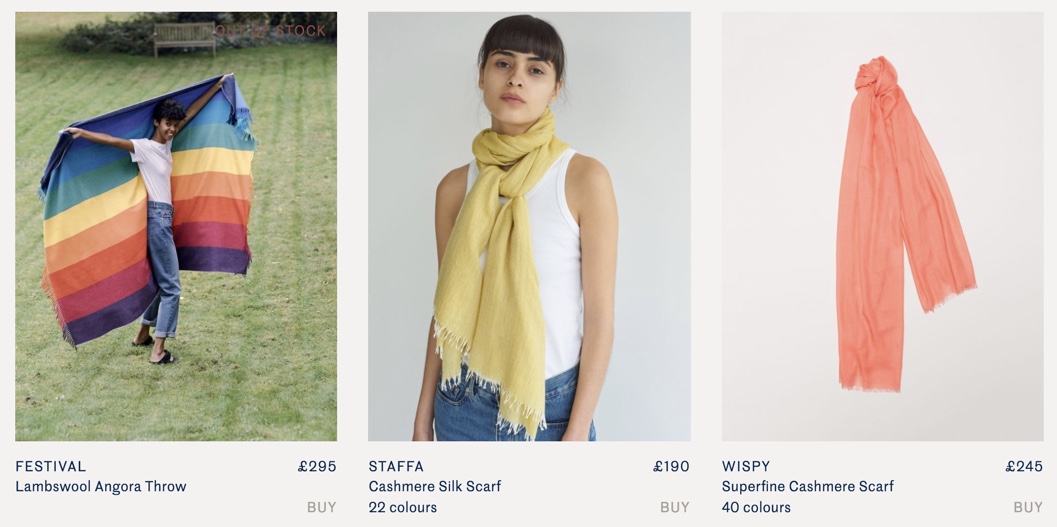
Task: View the 40 colours for Wispy
Action: (756, 507)
